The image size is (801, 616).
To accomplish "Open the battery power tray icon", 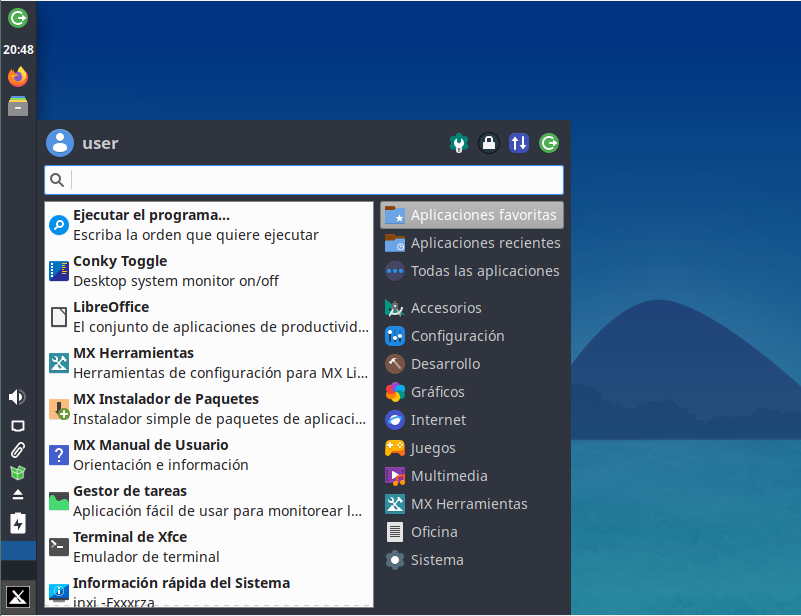I will pos(18,523).
